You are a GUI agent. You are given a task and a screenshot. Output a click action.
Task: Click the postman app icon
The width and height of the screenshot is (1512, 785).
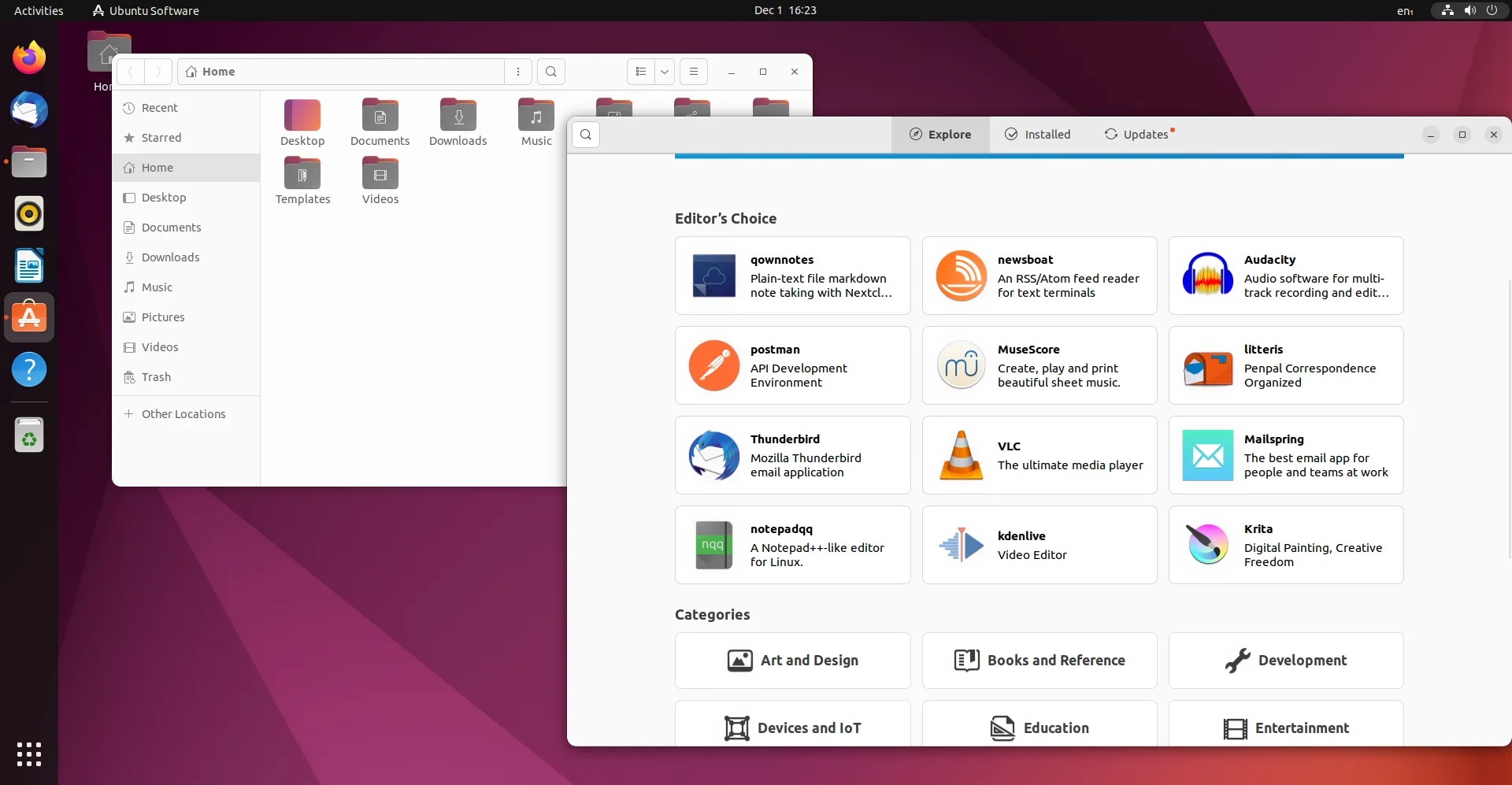click(x=713, y=365)
